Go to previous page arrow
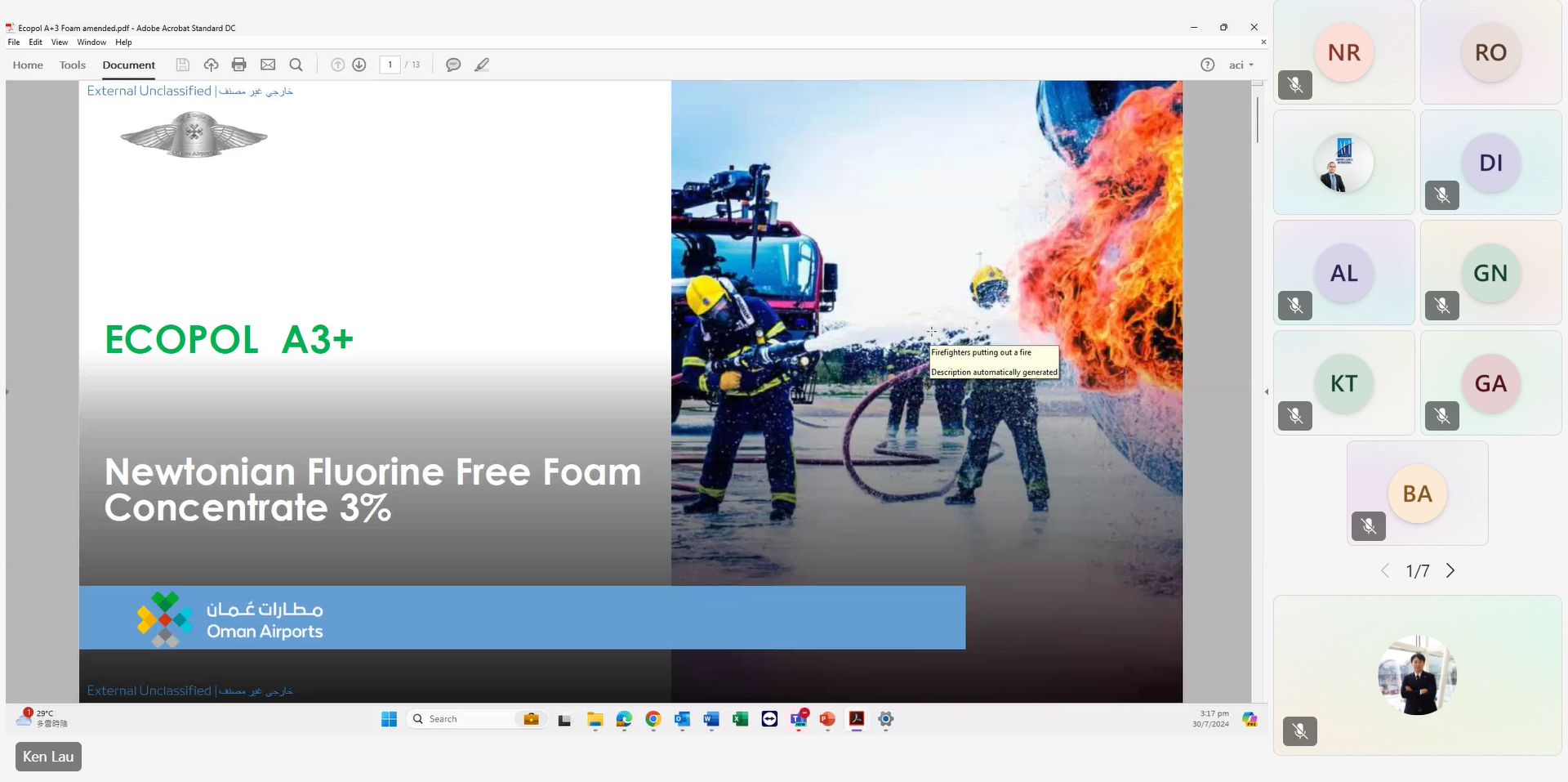Screen dimensions: 1568x782 click(337, 65)
